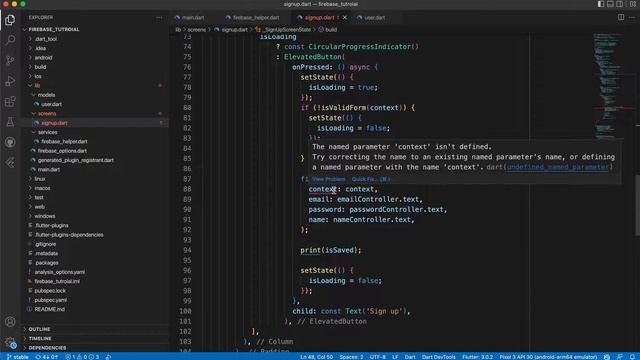Customize layout icon in title bar
Viewport: 640px width, 360px height.
click(x=633, y=4)
